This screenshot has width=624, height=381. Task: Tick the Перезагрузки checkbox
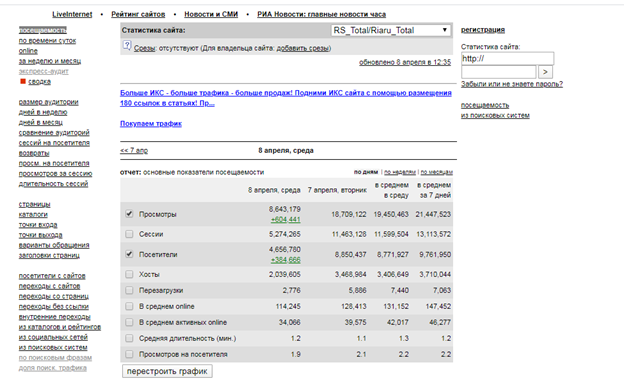(x=129, y=290)
